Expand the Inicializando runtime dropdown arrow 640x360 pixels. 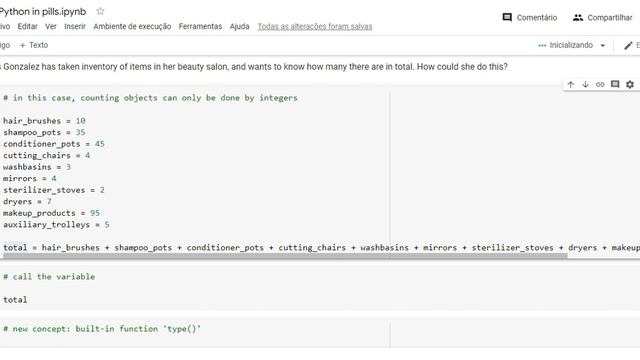coord(602,45)
